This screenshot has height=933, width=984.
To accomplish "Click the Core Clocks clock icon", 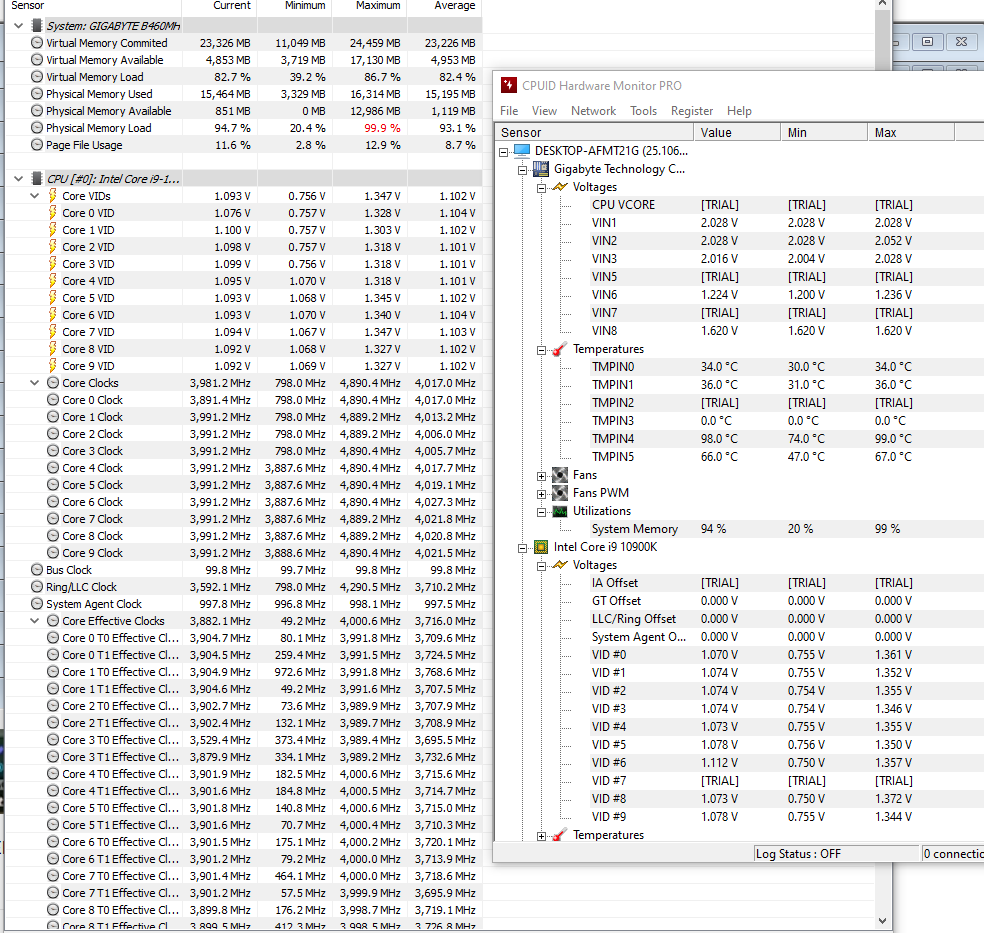I will [x=53, y=383].
